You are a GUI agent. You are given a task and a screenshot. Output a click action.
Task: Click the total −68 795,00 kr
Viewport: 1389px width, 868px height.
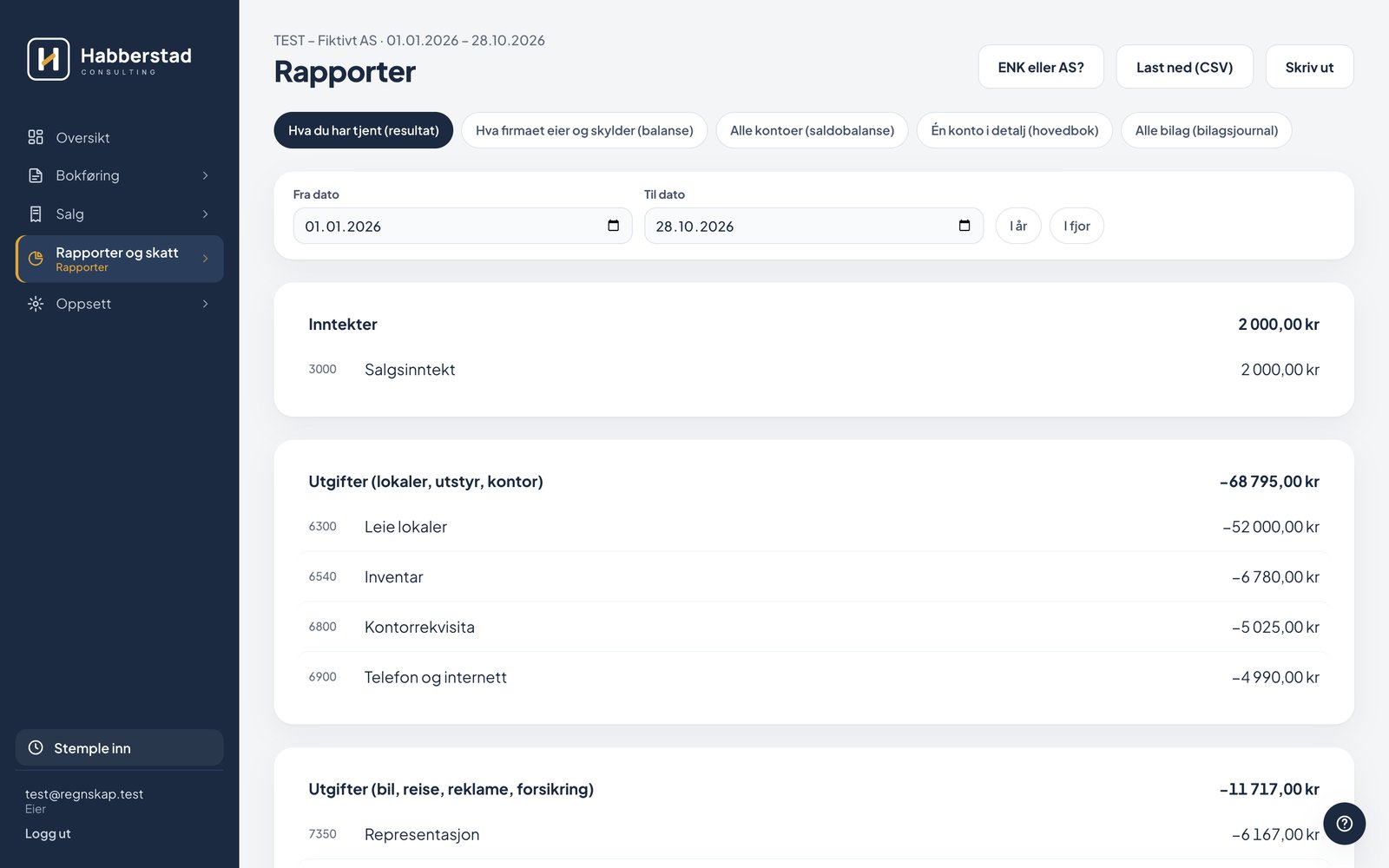1269,482
